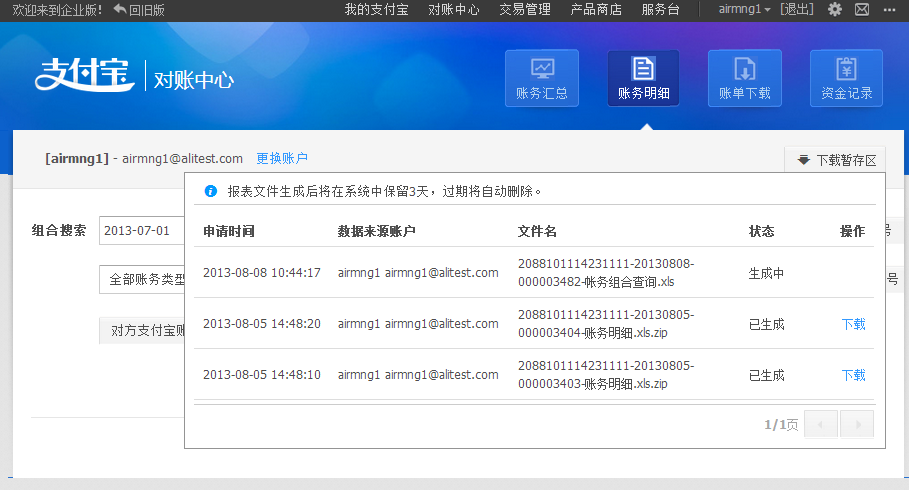909x490 pixels.
Task: Click the 文件名 column header
Action: coord(537,231)
